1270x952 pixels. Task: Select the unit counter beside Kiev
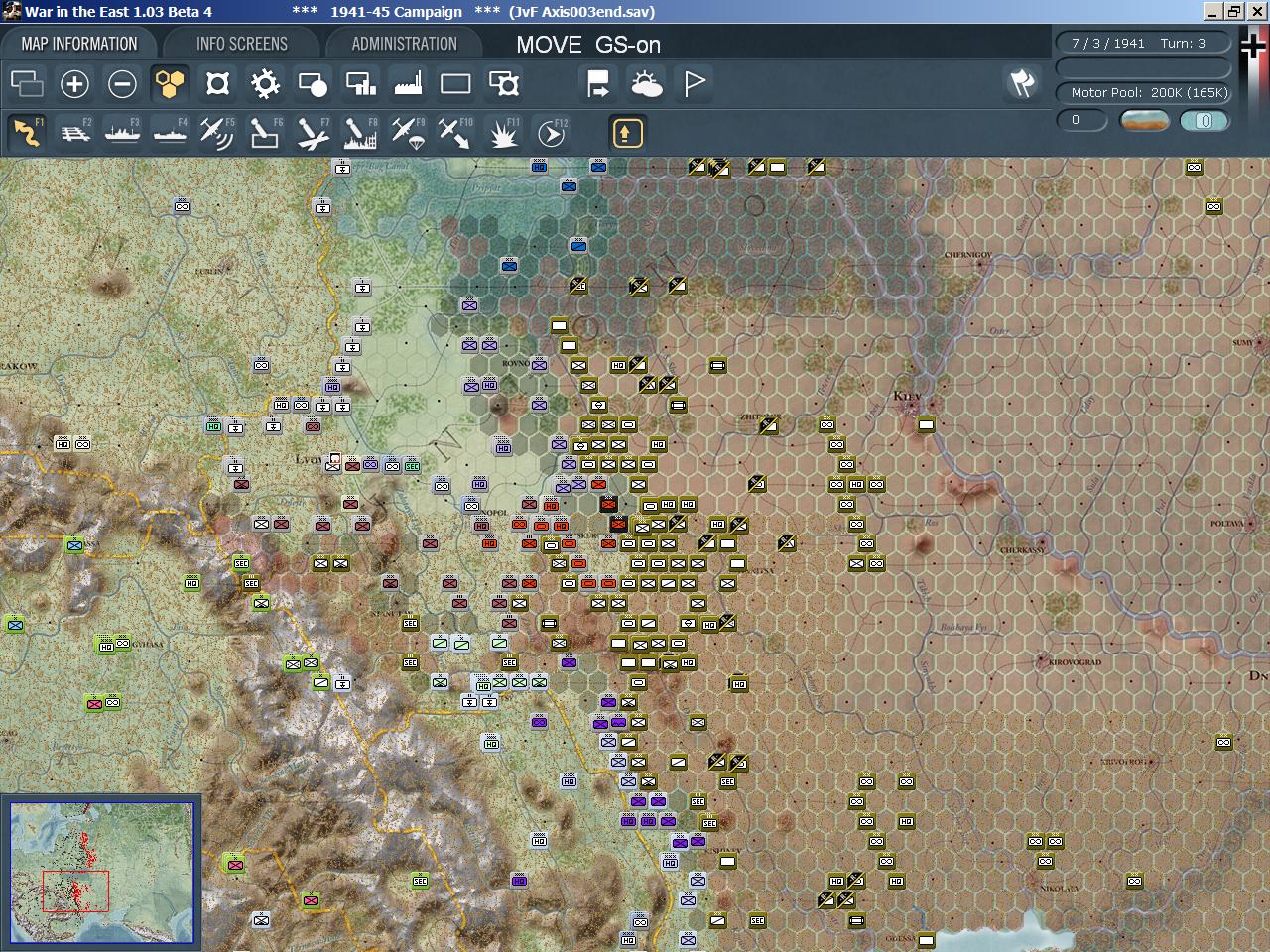pyautogui.click(x=926, y=424)
